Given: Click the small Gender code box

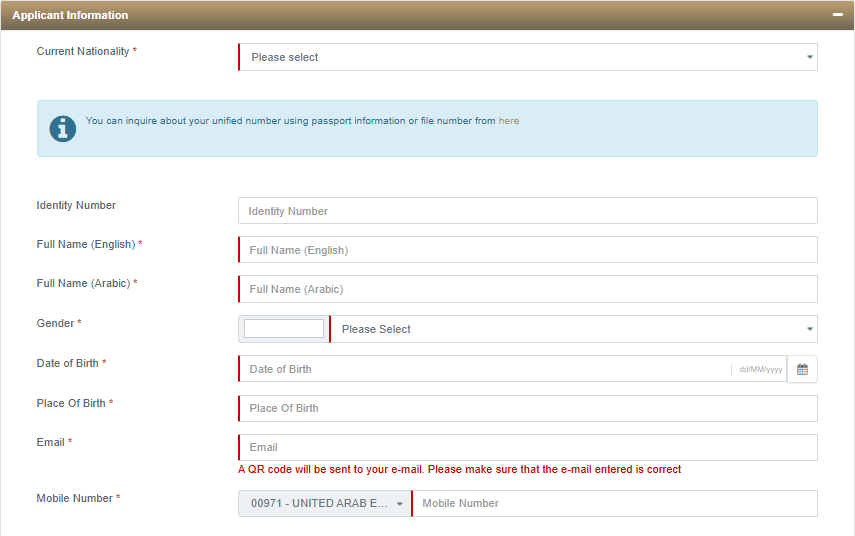Looking at the screenshot, I should click(284, 329).
